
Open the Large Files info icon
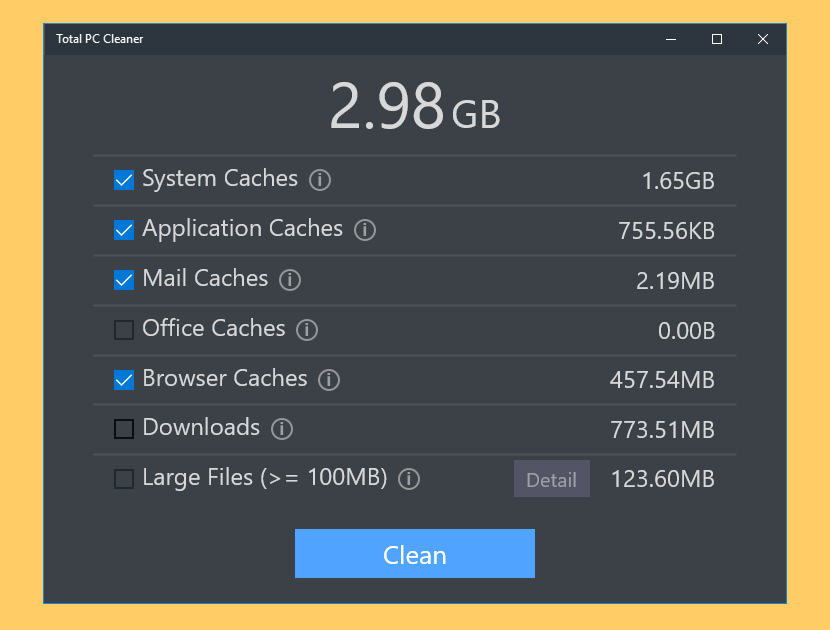[409, 479]
